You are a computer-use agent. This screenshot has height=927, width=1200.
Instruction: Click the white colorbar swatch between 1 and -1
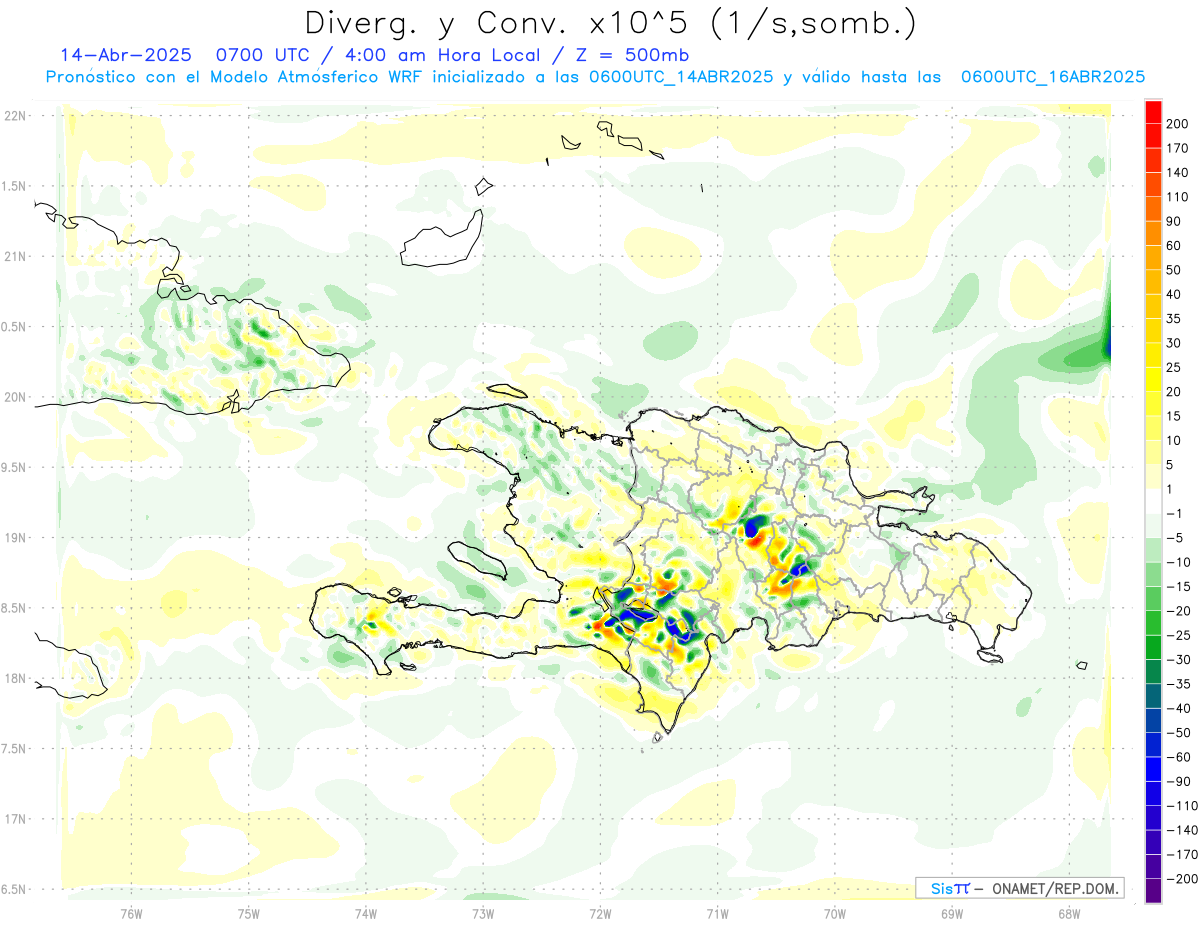(x=1153, y=501)
